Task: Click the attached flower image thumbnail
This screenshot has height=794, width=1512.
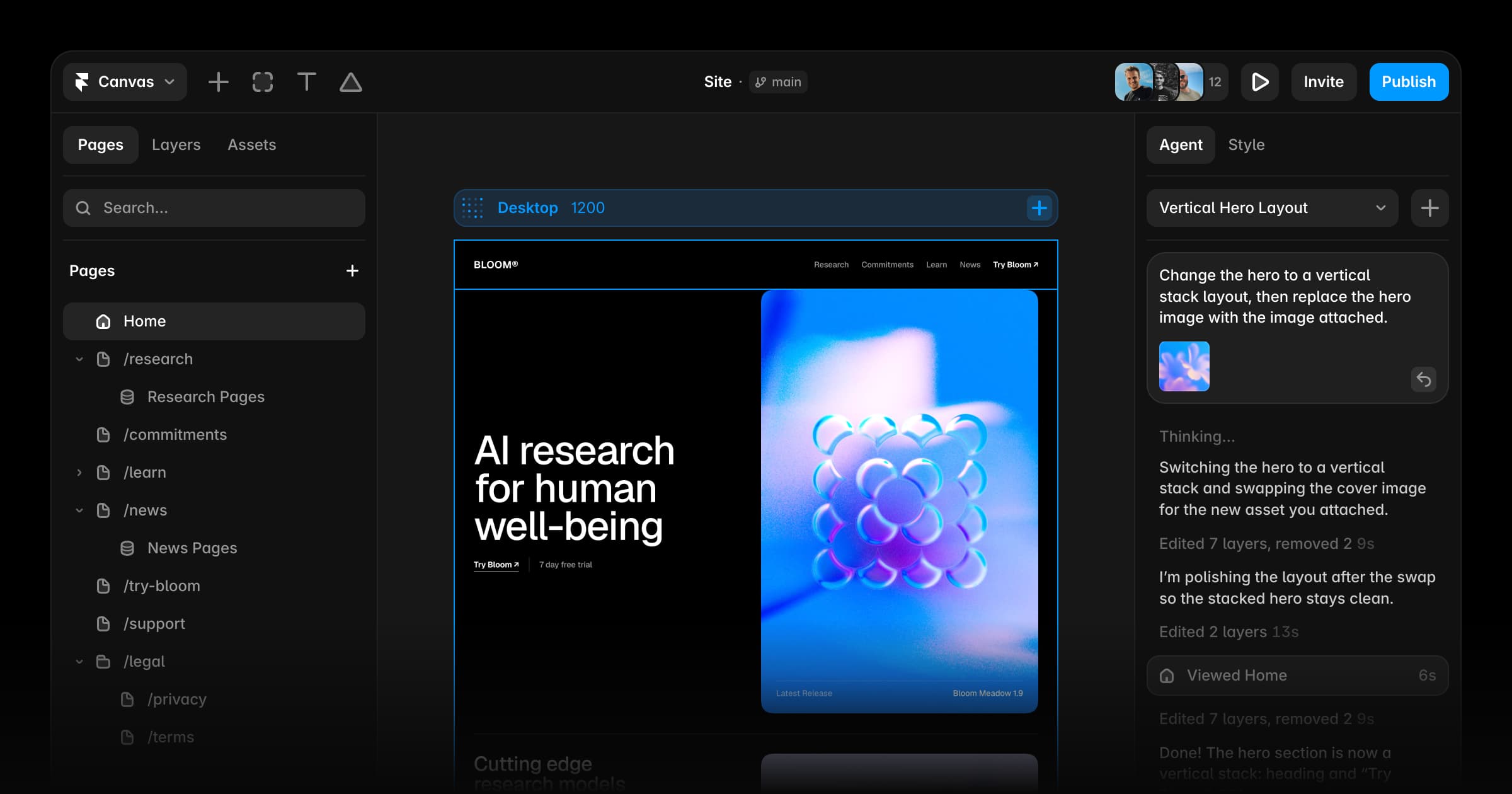Action: pos(1184,366)
